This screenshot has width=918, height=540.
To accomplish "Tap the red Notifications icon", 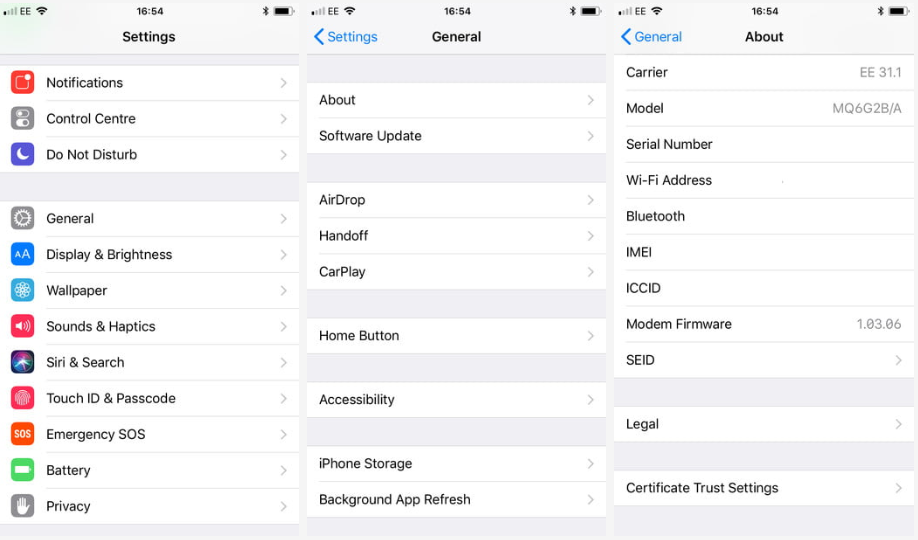I will pos(22,83).
